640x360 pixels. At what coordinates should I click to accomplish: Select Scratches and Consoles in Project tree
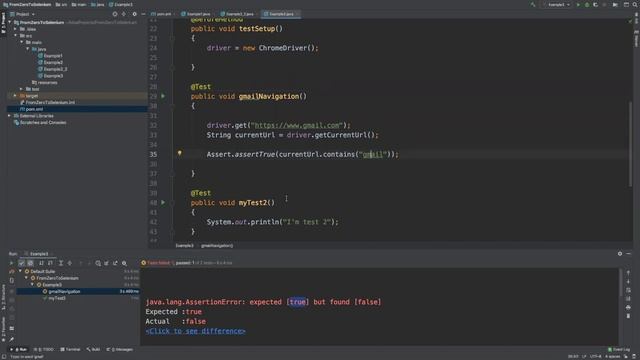(x=40, y=122)
